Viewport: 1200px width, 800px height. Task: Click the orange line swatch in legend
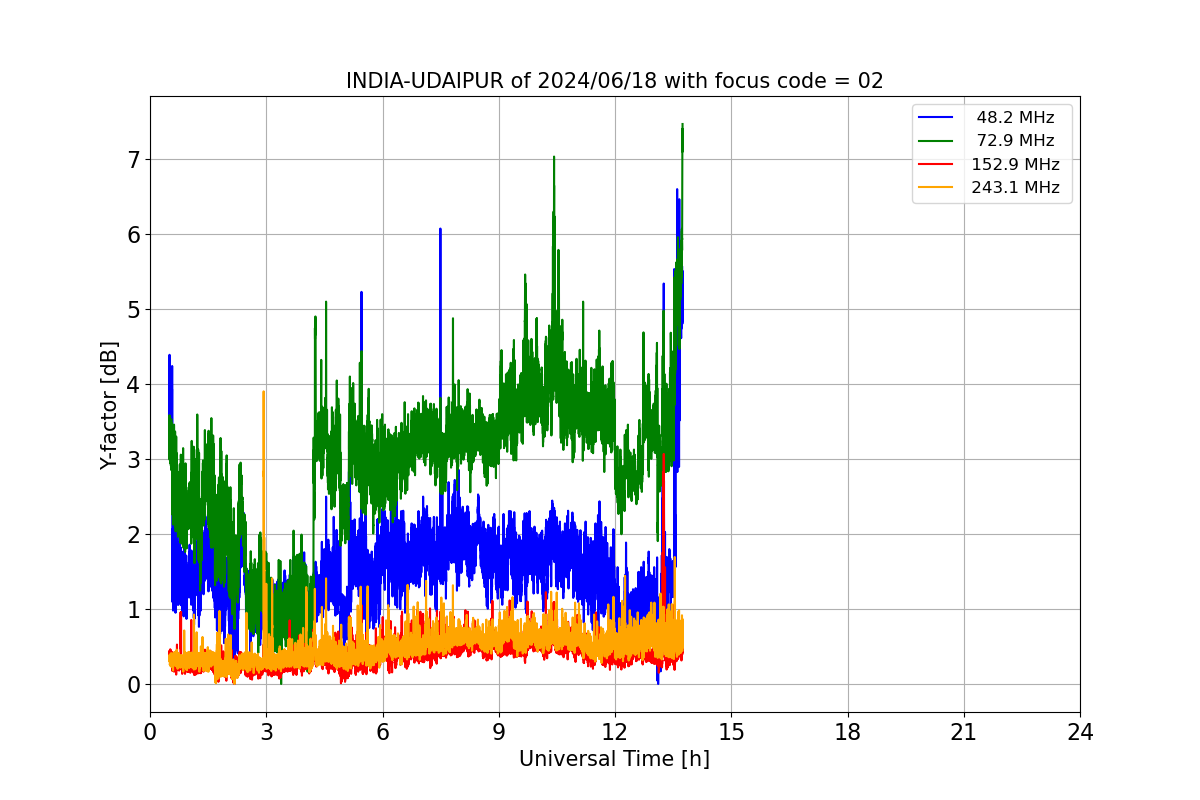[937, 187]
